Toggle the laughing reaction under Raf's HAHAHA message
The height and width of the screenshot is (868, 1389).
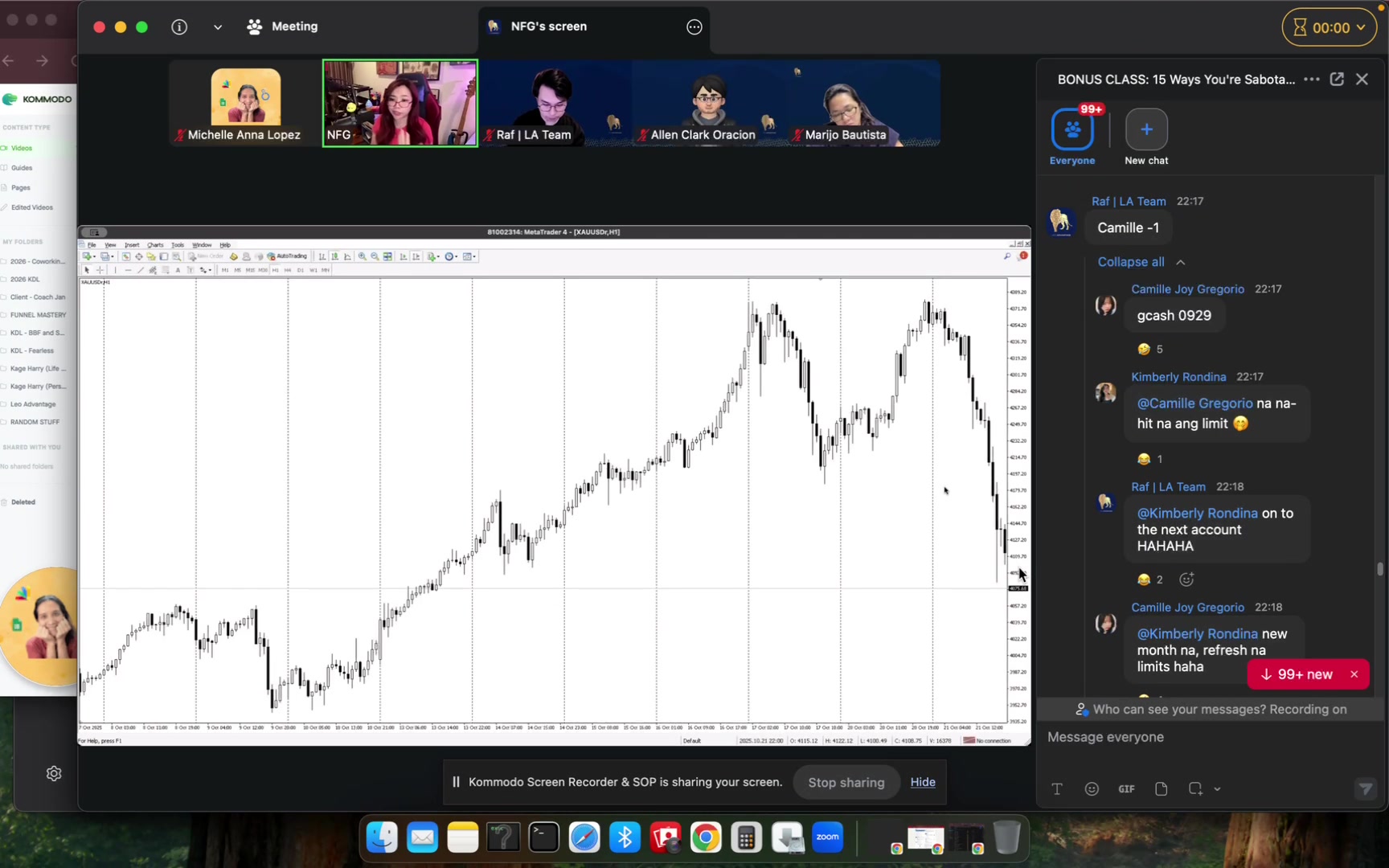coord(1150,579)
